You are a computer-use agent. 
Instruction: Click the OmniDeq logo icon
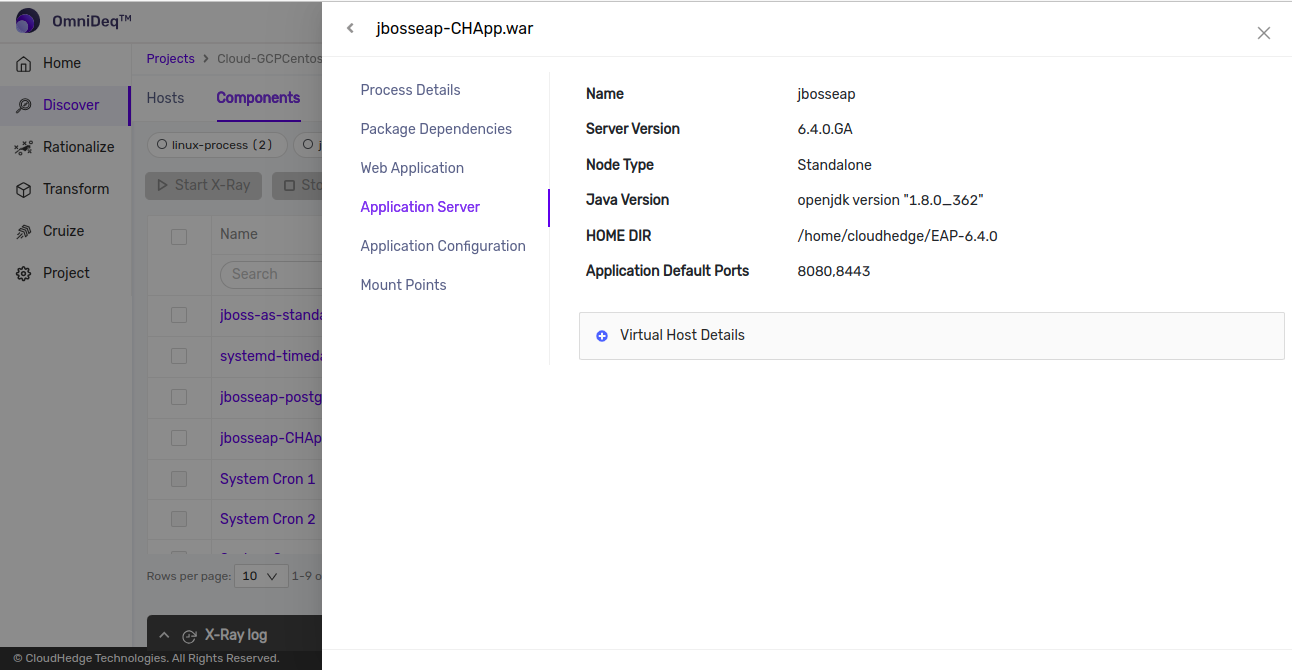click(x=28, y=21)
